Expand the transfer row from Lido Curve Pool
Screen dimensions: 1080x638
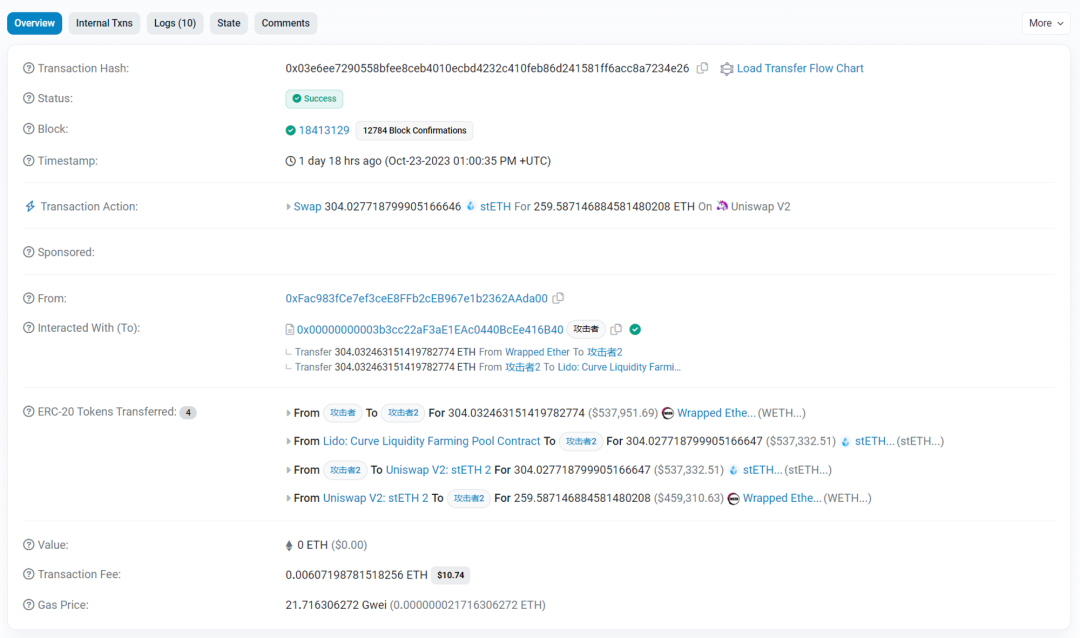[288, 442]
